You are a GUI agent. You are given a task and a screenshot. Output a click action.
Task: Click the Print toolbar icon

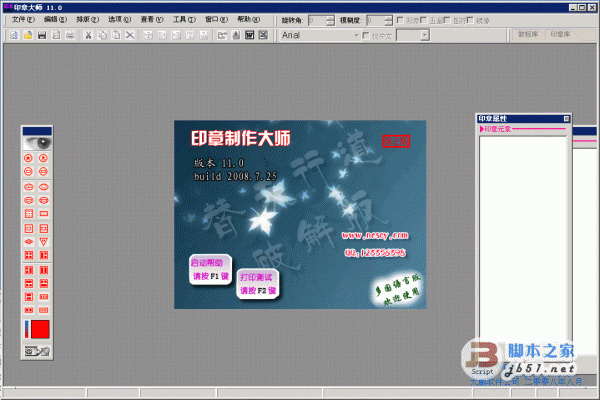point(70,35)
